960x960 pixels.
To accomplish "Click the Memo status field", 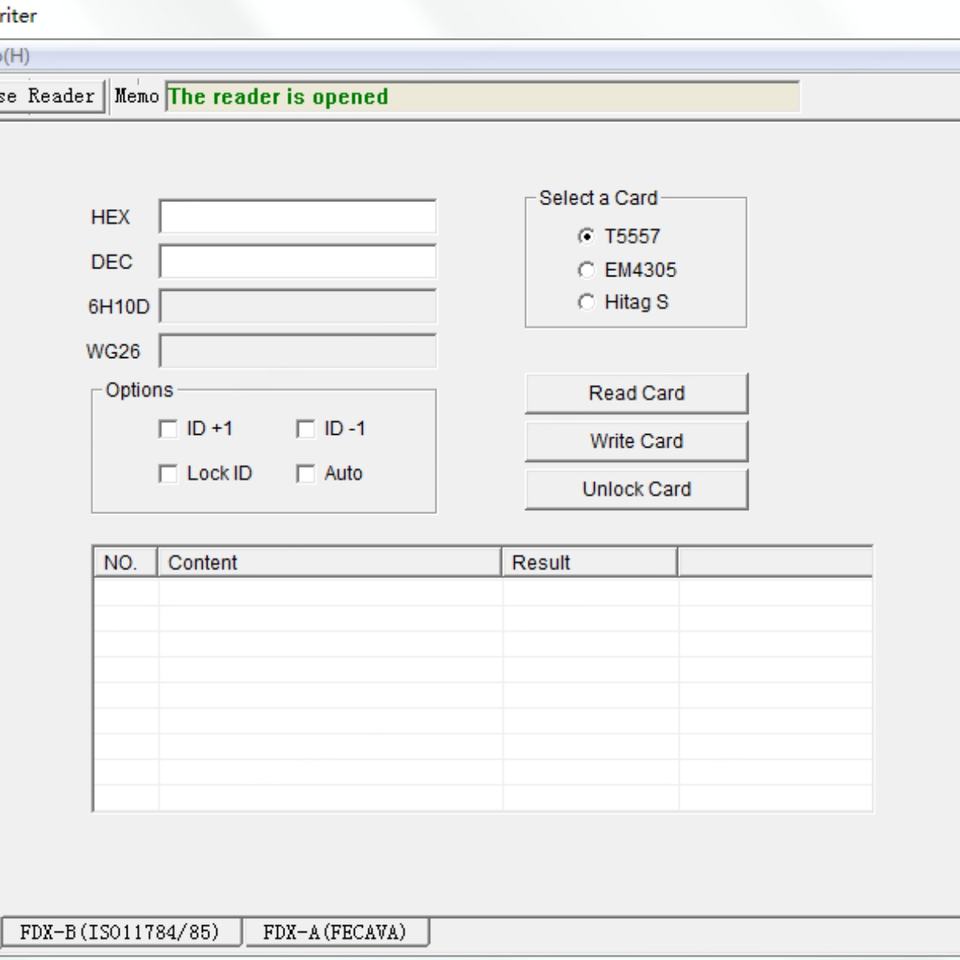I will click(x=482, y=96).
